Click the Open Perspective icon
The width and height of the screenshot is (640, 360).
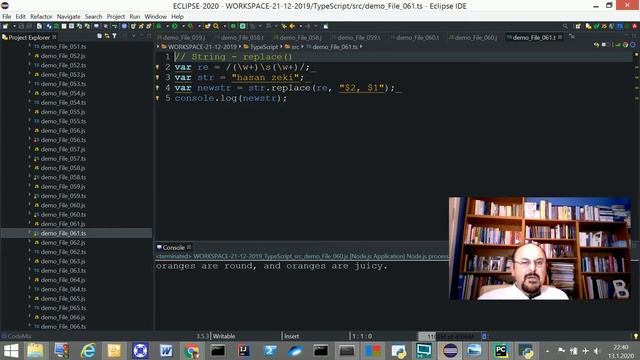tap(578, 26)
